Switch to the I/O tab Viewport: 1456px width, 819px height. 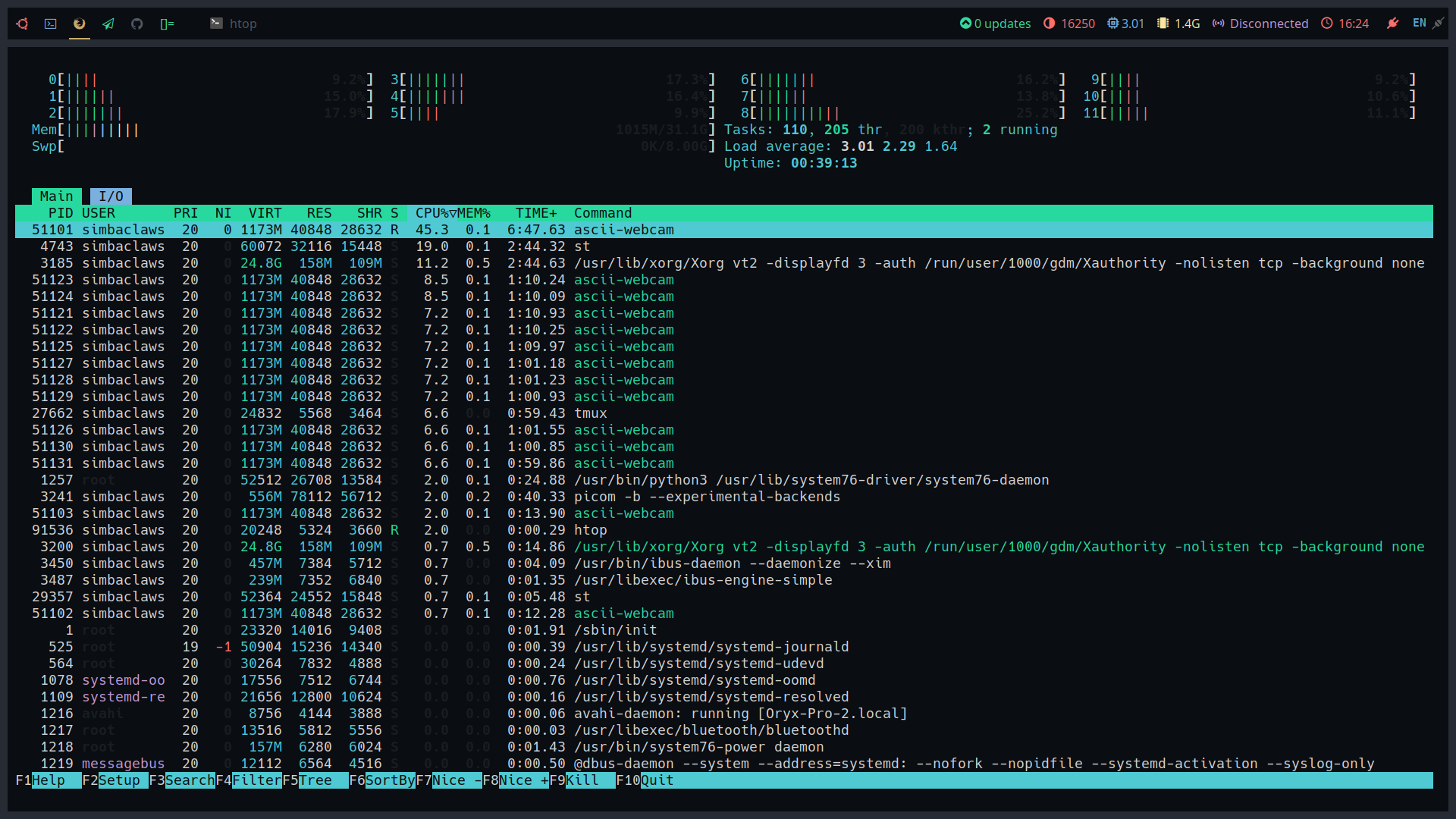[x=111, y=196]
